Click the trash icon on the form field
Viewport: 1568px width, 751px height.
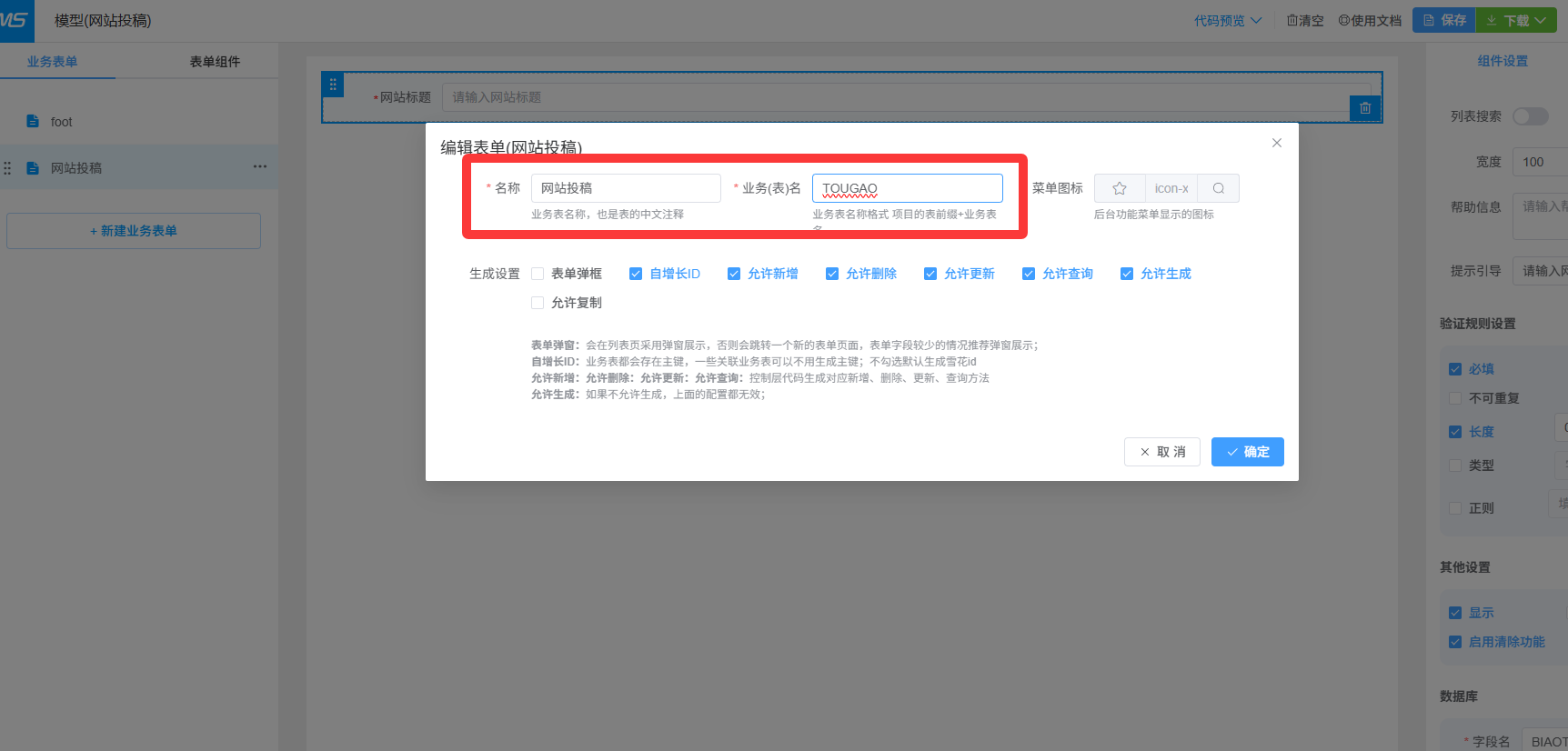(1365, 108)
